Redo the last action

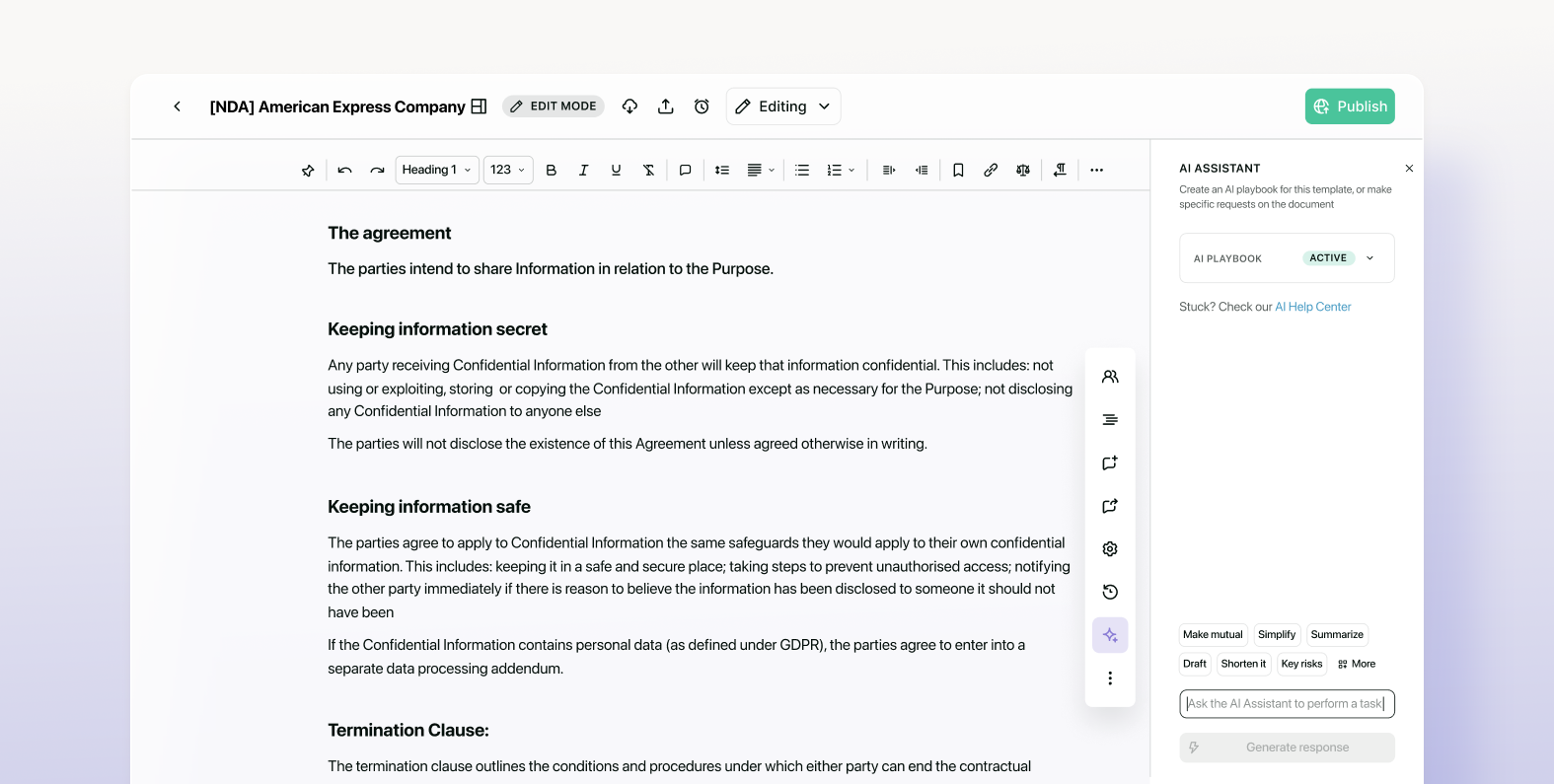coord(377,170)
